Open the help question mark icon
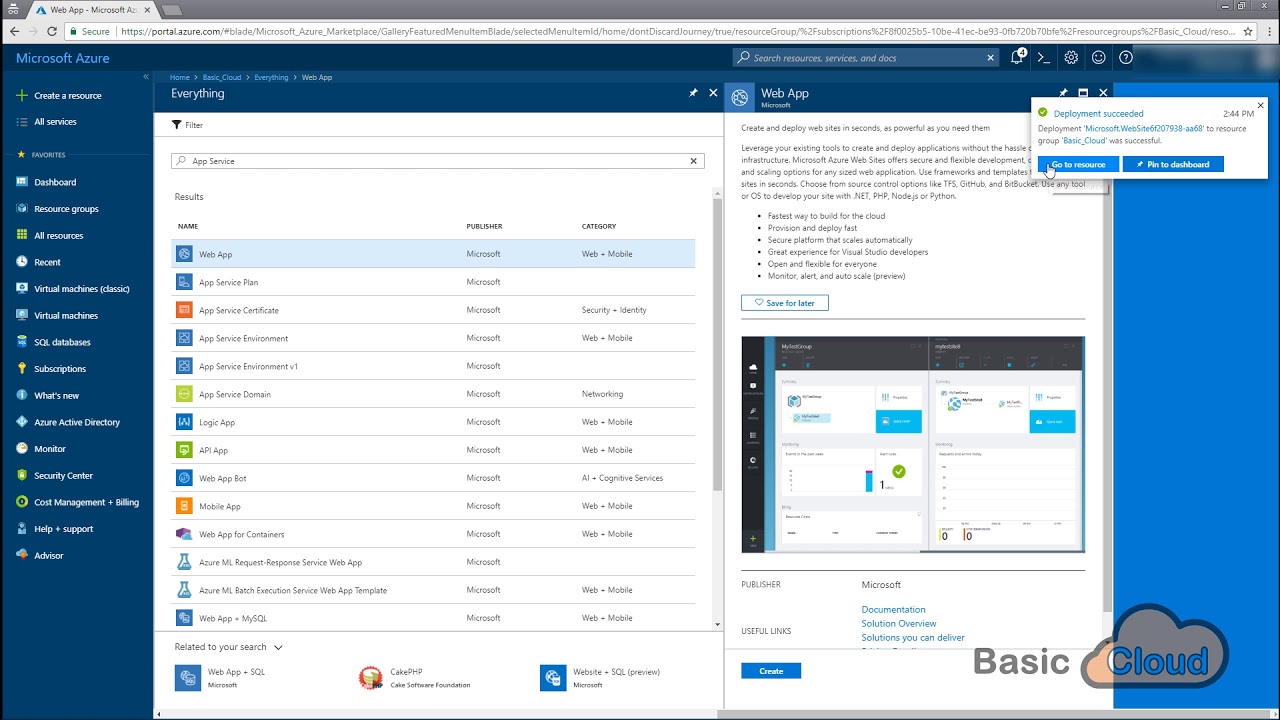1280x720 pixels. [1126, 58]
